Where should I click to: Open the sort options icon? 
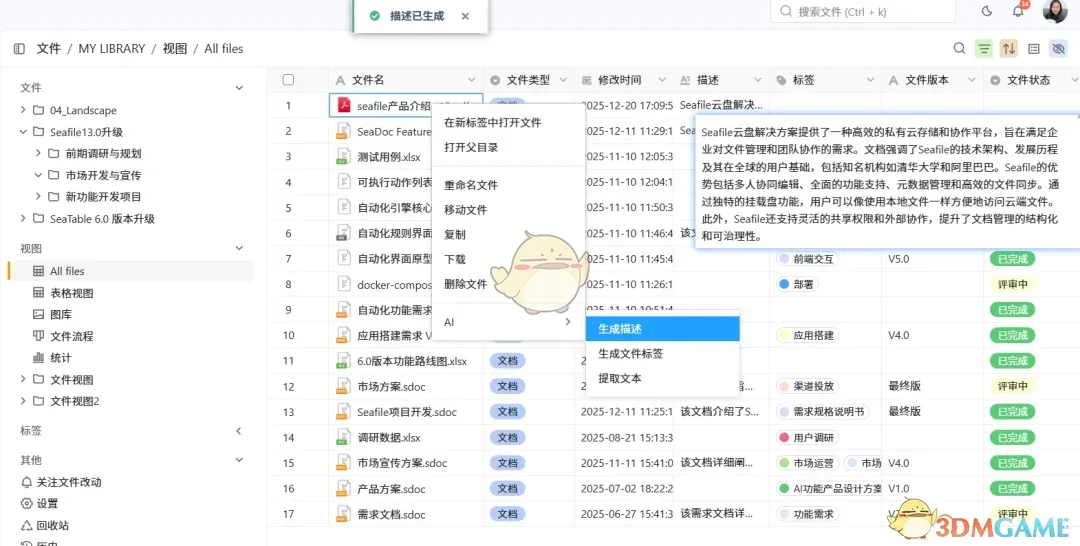(1009, 49)
